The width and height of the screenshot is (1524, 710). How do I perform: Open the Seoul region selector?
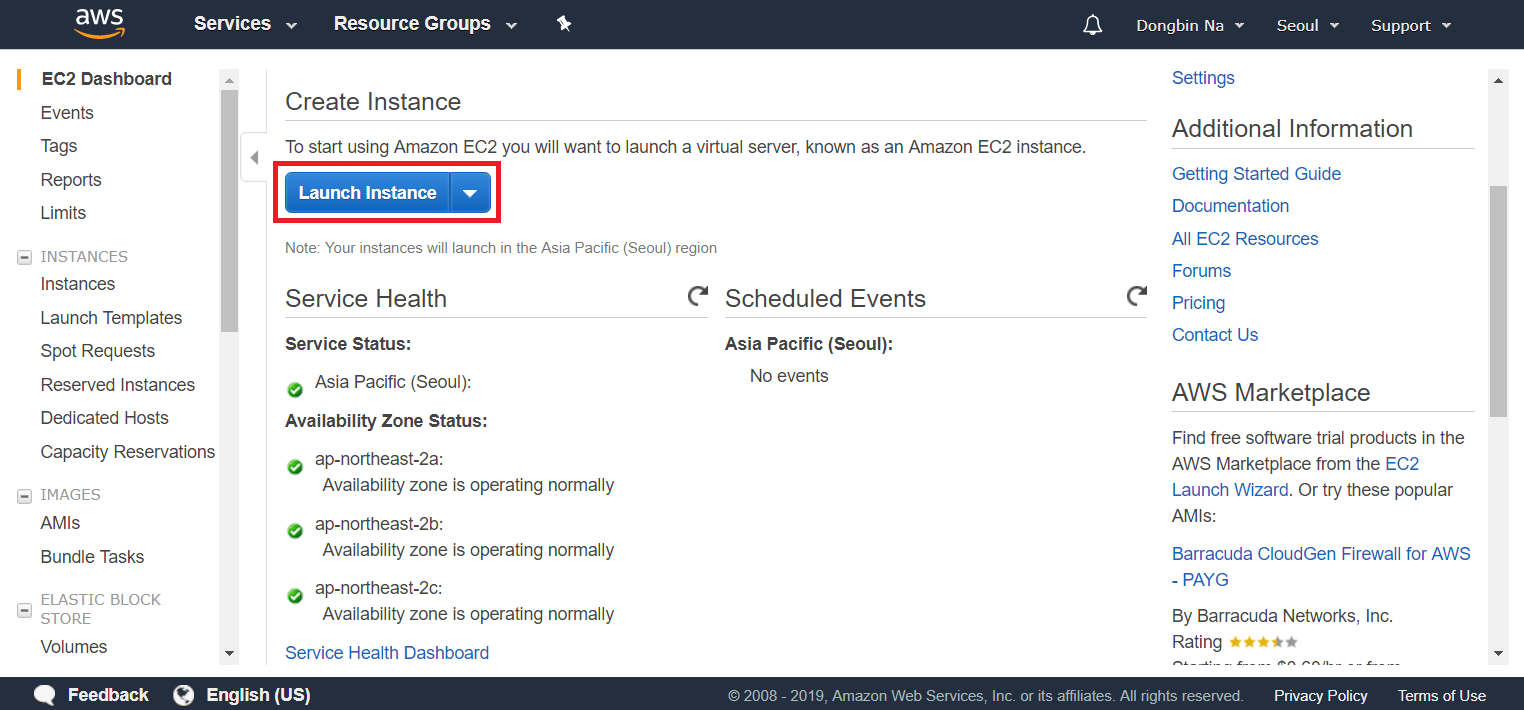(1308, 26)
